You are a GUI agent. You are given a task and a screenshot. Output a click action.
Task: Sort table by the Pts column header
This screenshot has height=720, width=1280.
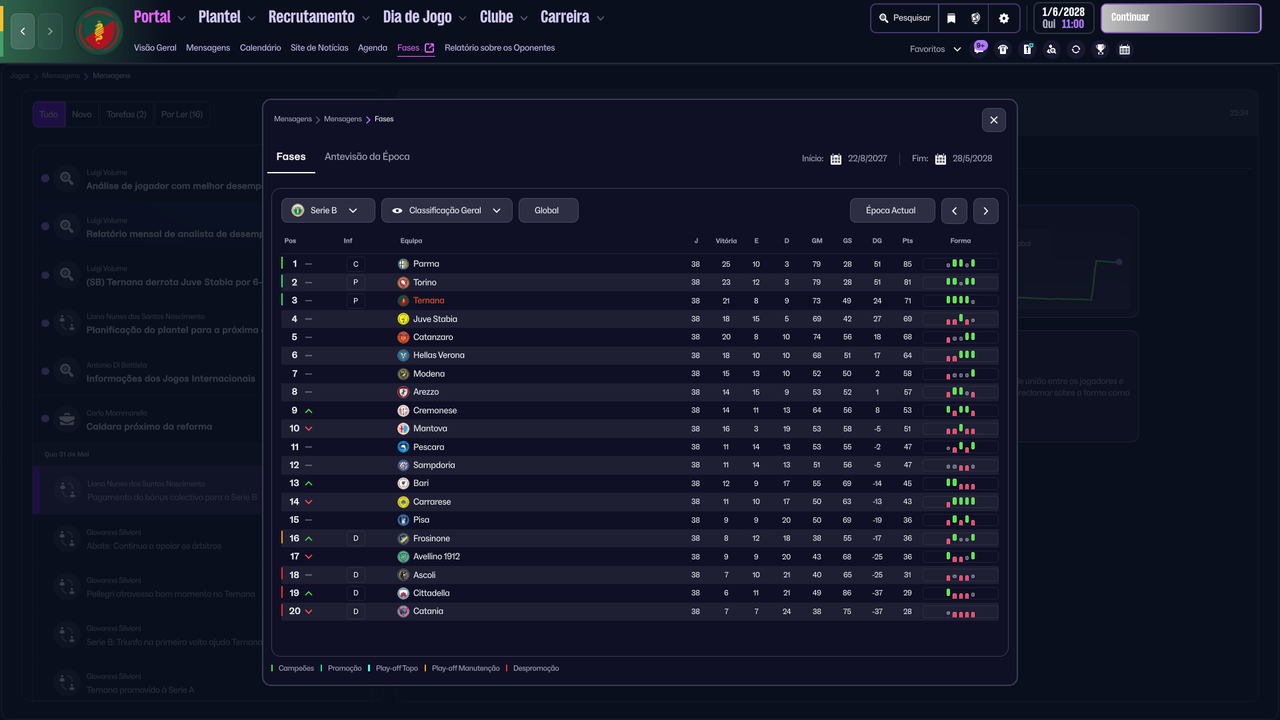pyautogui.click(x=907, y=241)
